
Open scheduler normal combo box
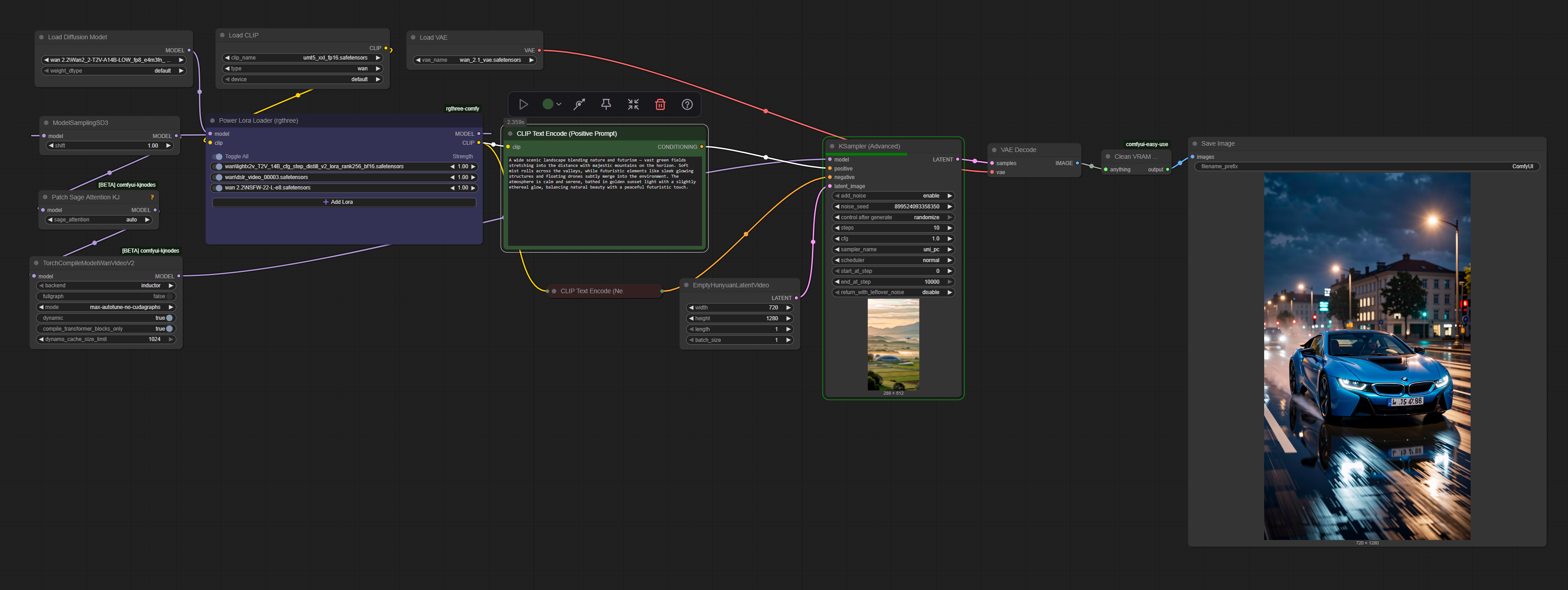tap(892, 260)
